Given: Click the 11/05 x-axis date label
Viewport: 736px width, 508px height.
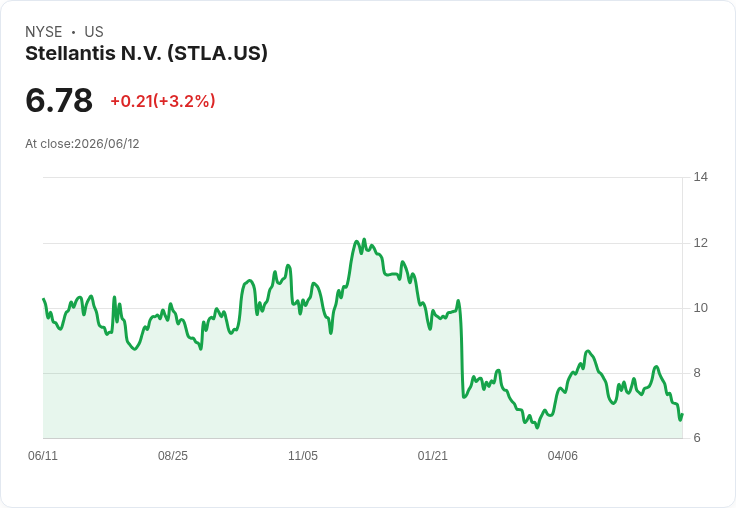Looking at the screenshot, I should pos(303,455).
